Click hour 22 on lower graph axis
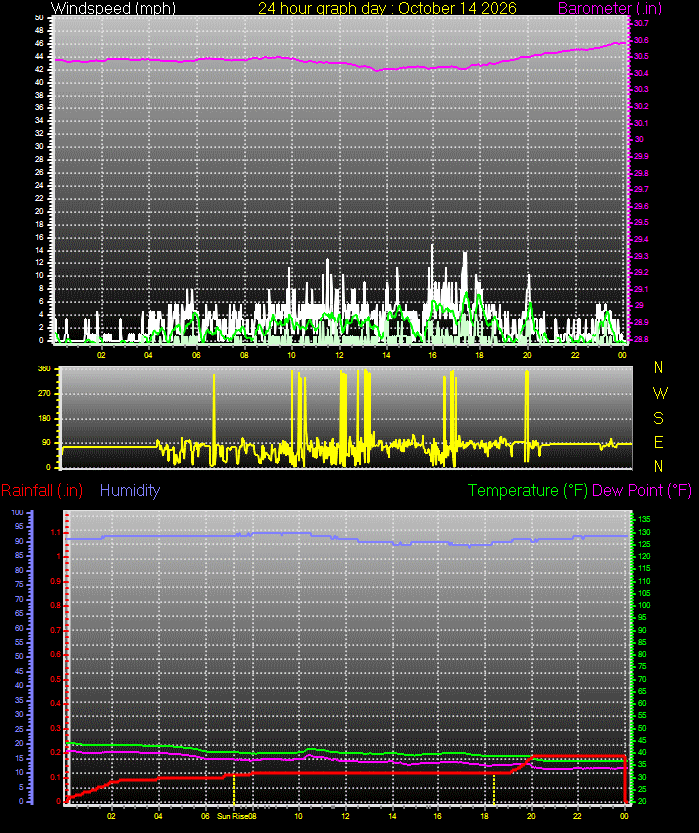This screenshot has height=833, width=699. [577, 816]
